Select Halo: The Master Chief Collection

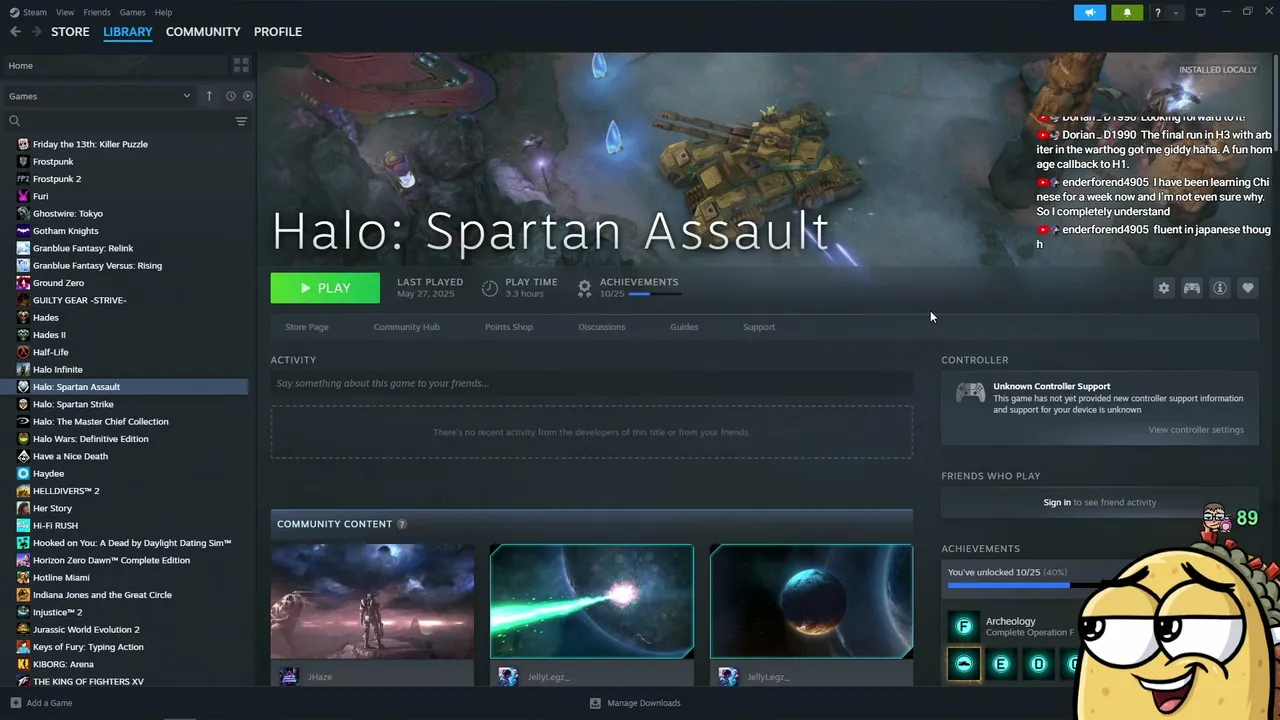(101, 422)
